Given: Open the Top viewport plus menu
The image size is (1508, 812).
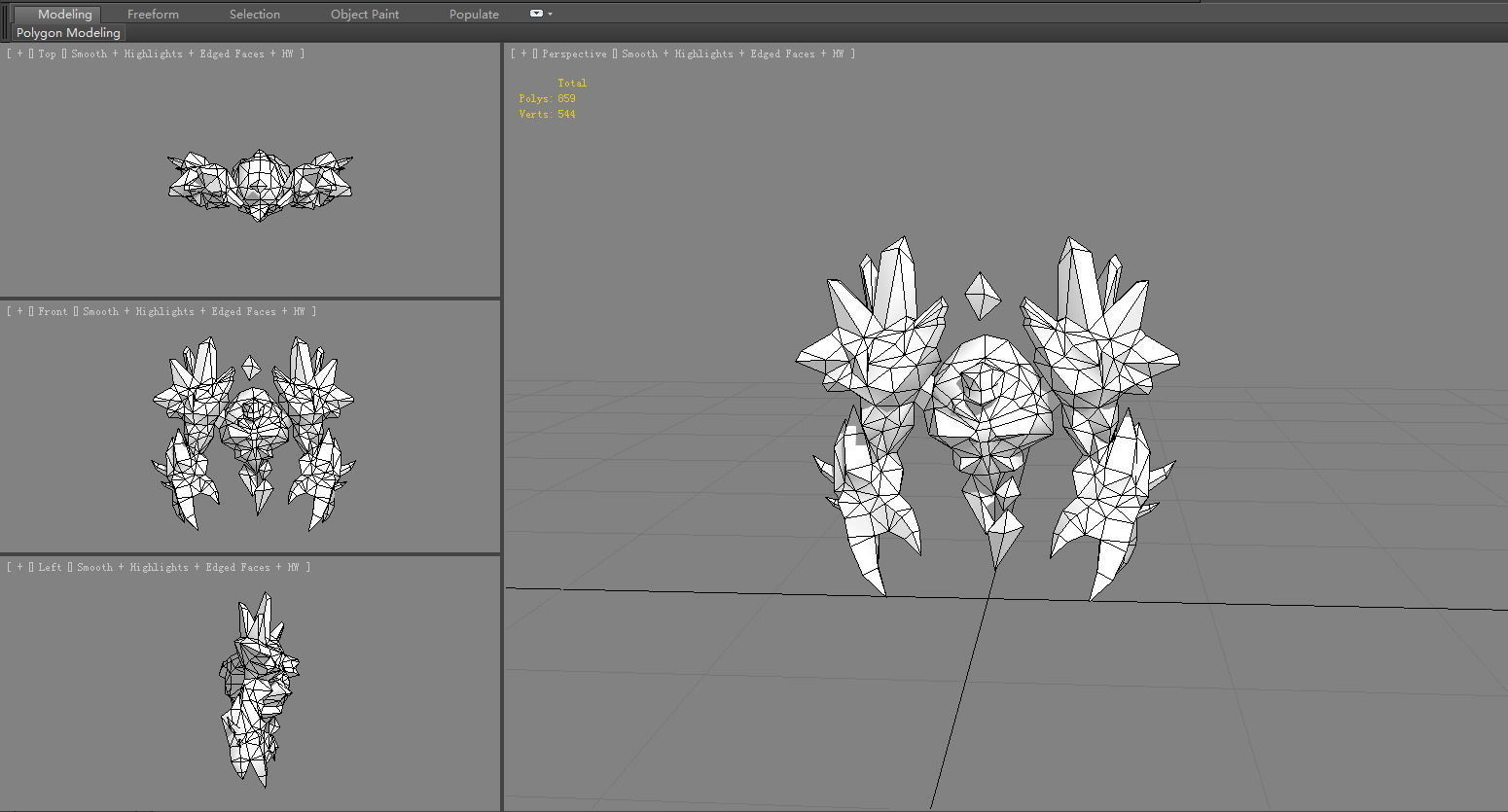Looking at the screenshot, I should pyautogui.click(x=19, y=54).
